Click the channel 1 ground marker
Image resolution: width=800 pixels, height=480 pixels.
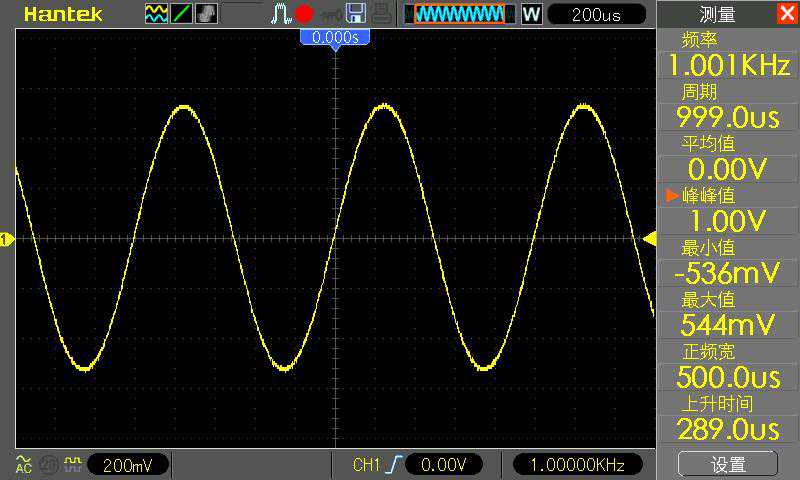(x=6, y=239)
